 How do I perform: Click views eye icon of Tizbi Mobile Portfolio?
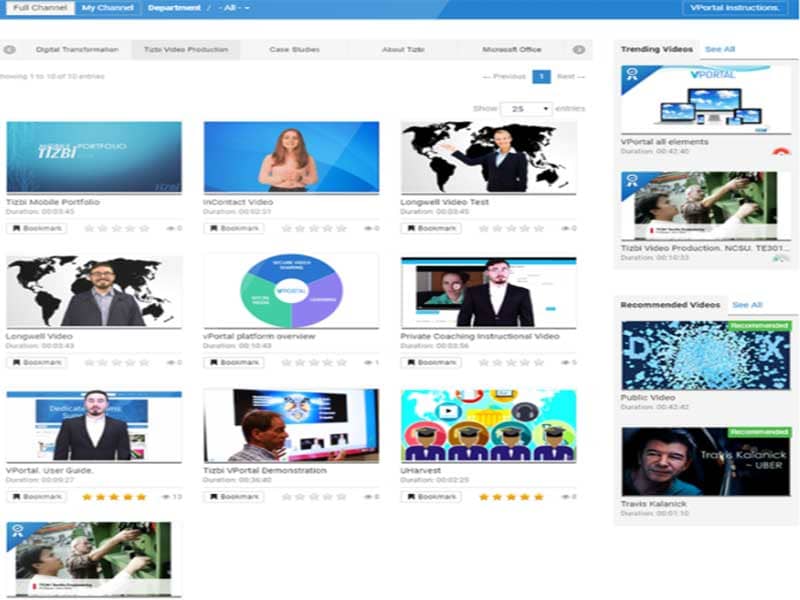(171, 228)
